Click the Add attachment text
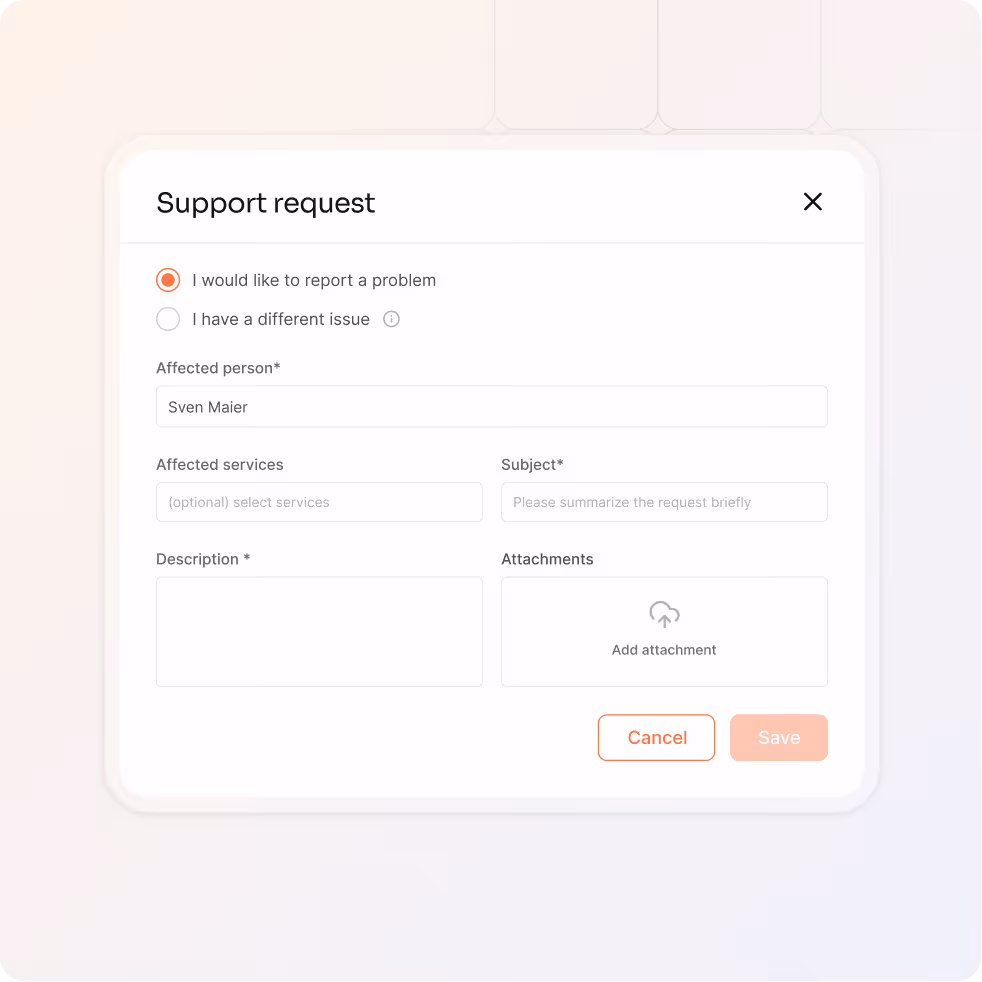This screenshot has width=982, height=982. (x=664, y=650)
